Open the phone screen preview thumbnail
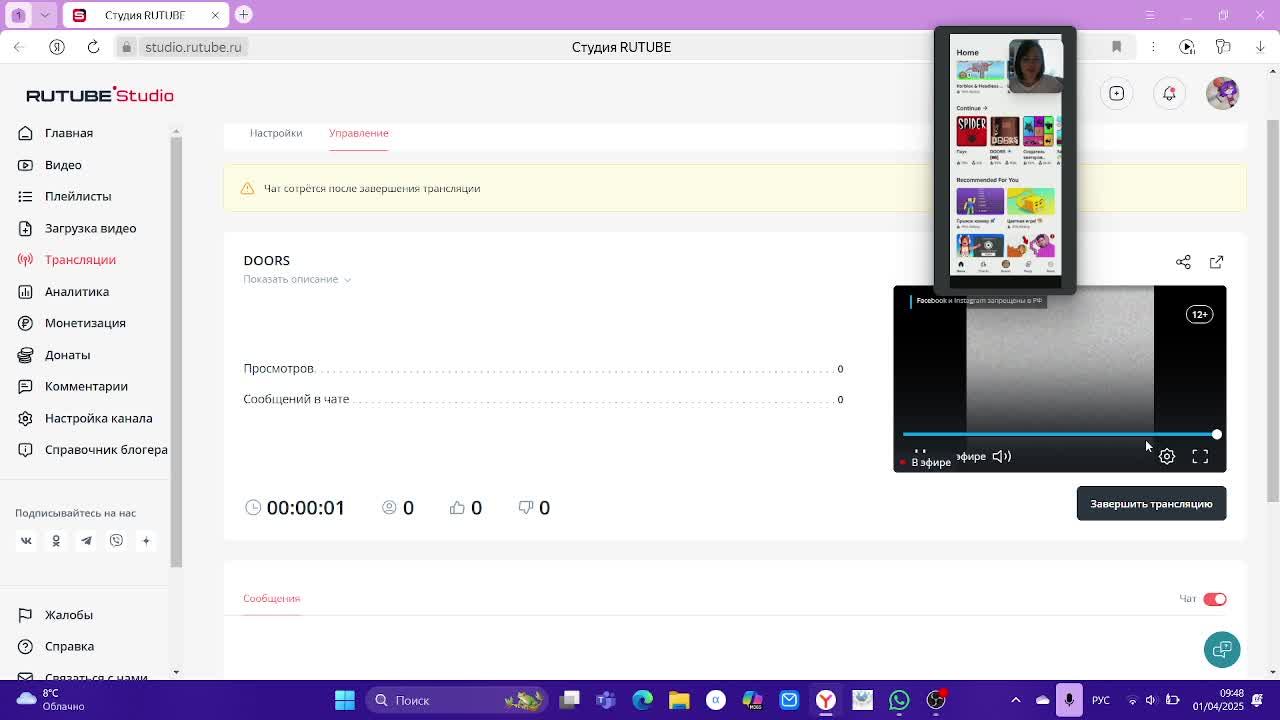This screenshot has width=1280, height=720. [x=1005, y=160]
